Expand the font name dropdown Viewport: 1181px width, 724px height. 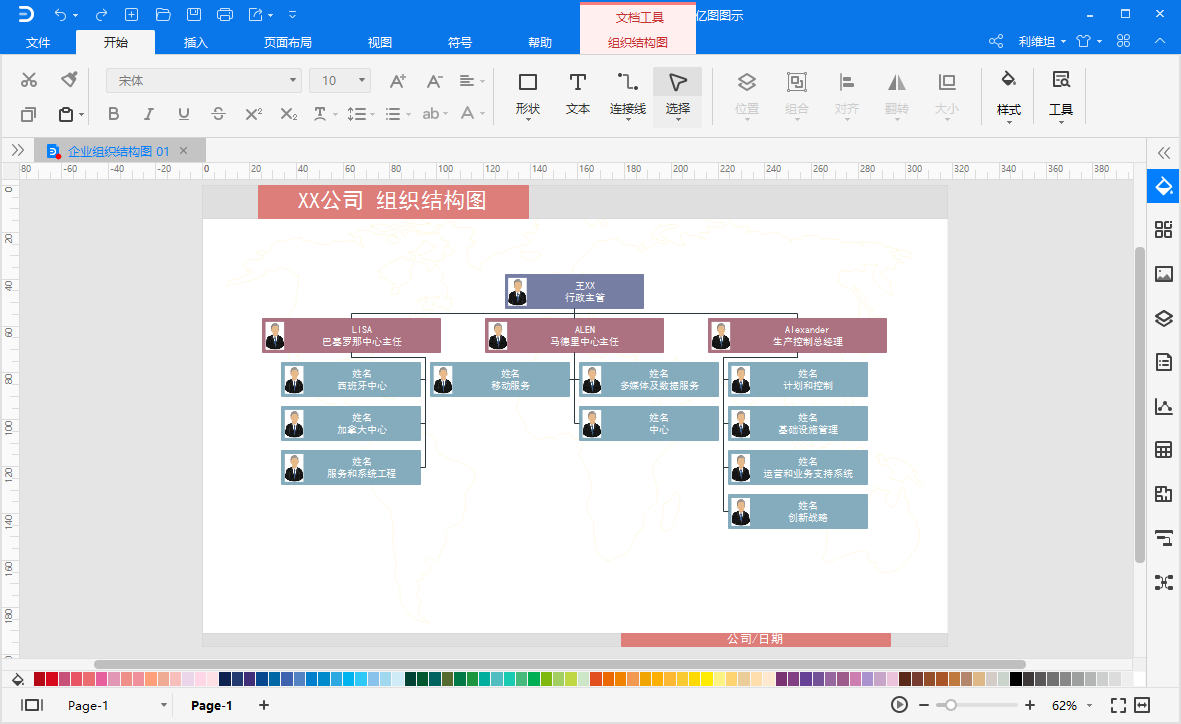[293, 81]
